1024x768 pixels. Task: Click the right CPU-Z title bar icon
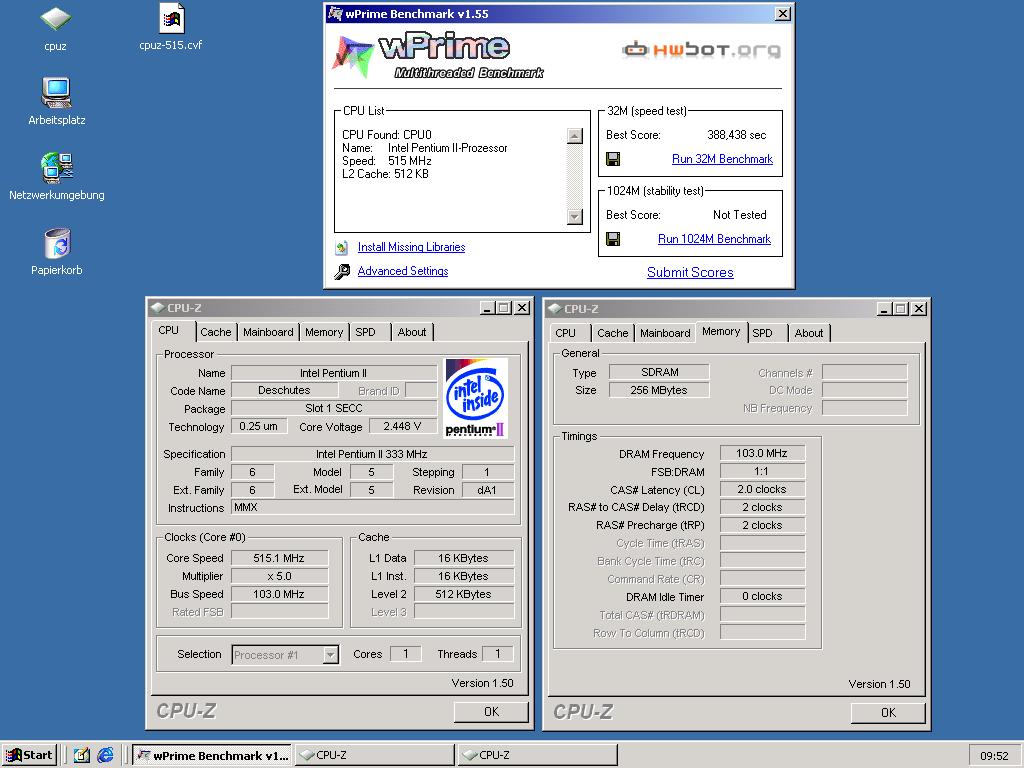tap(554, 309)
